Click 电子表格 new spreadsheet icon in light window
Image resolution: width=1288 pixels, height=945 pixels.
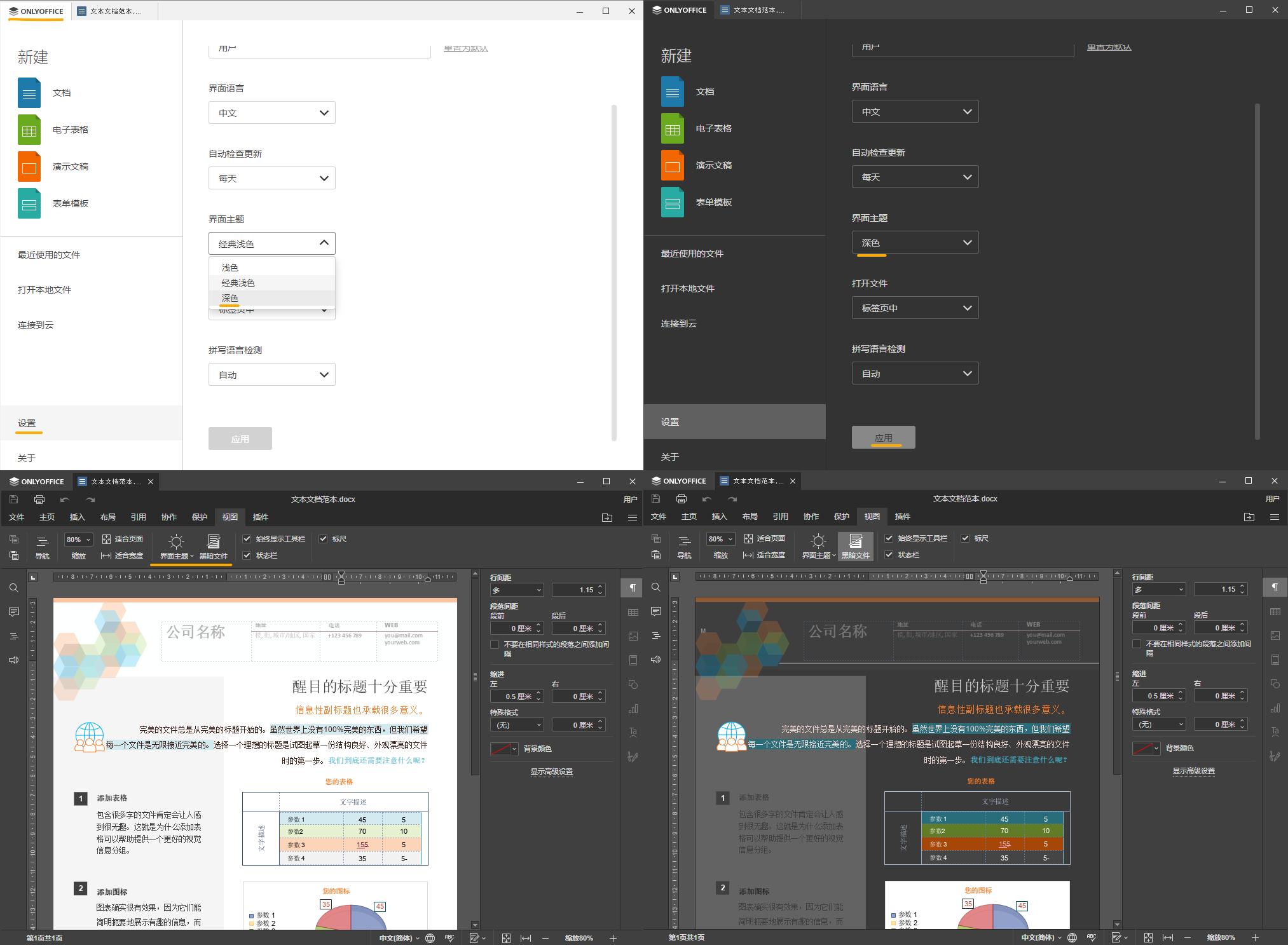pos(29,130)
